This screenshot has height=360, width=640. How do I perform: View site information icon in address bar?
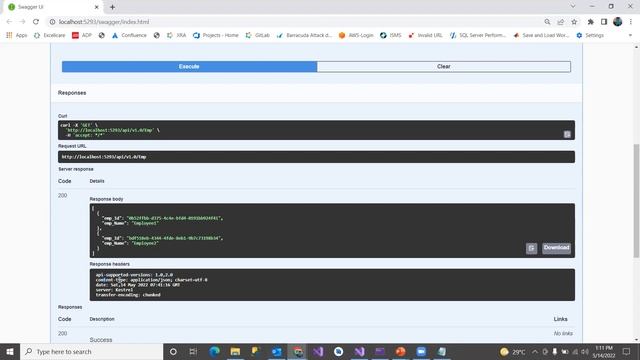[52, 22]
